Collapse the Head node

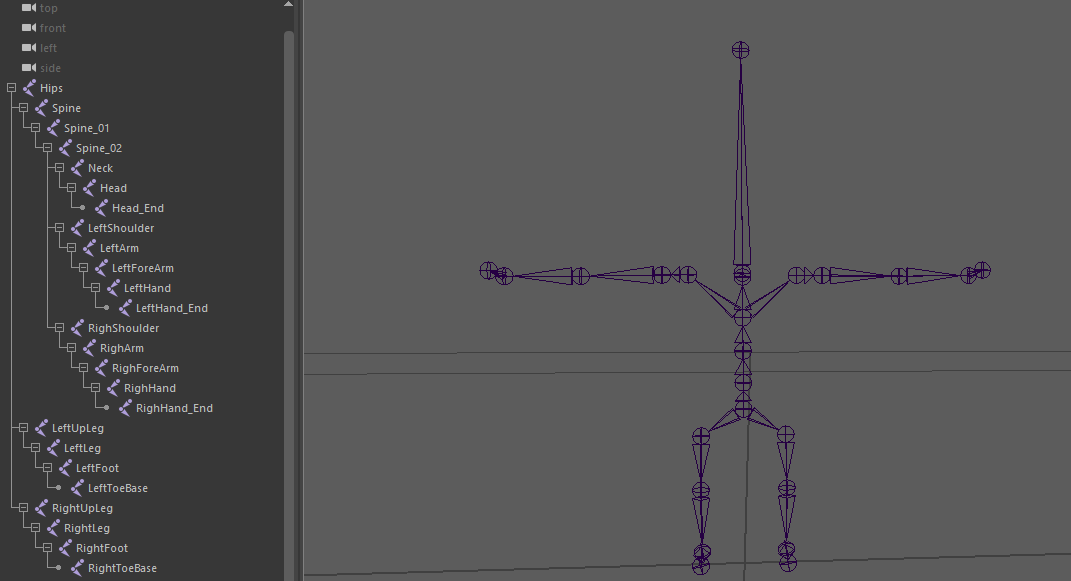tap(71, 188)
